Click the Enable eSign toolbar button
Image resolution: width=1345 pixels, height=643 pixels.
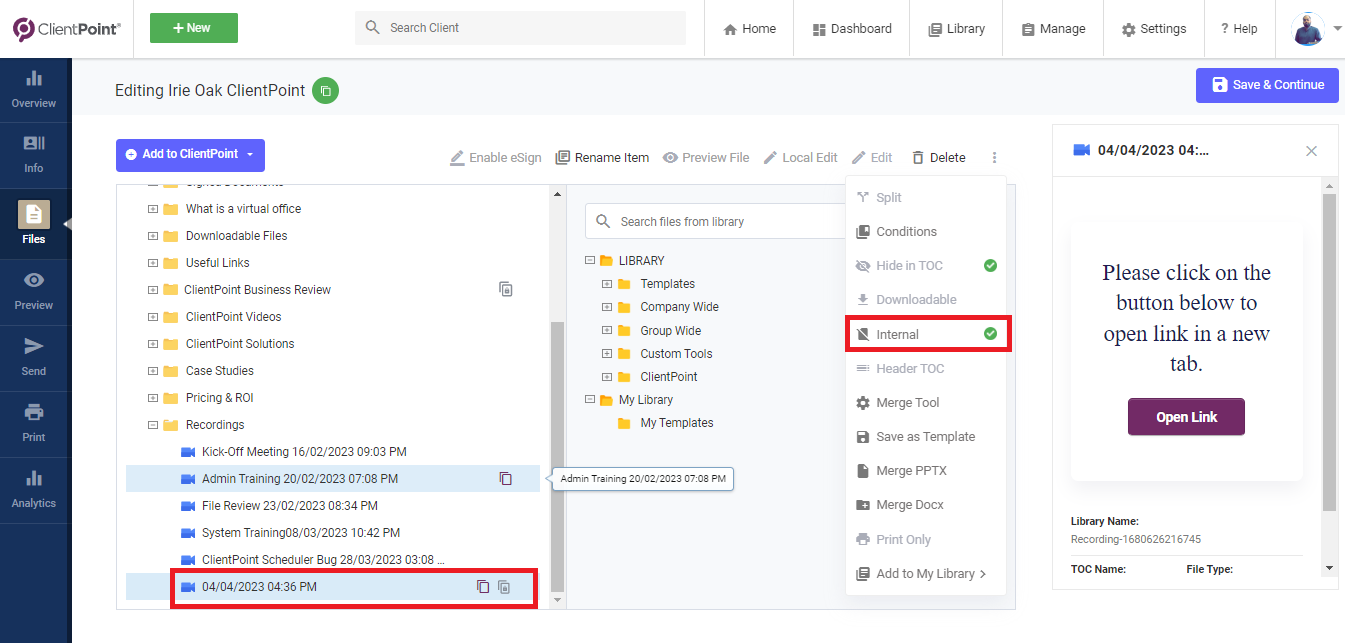click(495, 157)
